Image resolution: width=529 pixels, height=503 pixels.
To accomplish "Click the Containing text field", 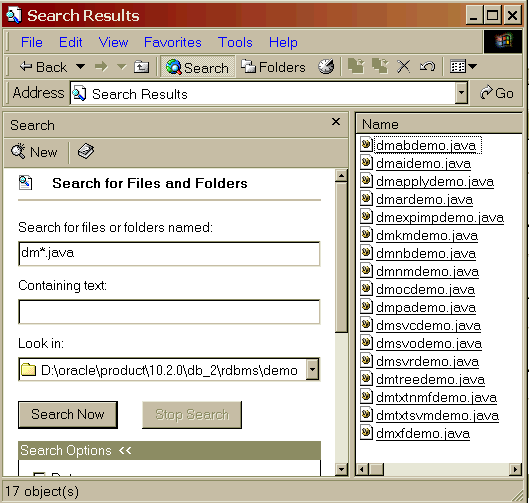I will tap(169, 311).
